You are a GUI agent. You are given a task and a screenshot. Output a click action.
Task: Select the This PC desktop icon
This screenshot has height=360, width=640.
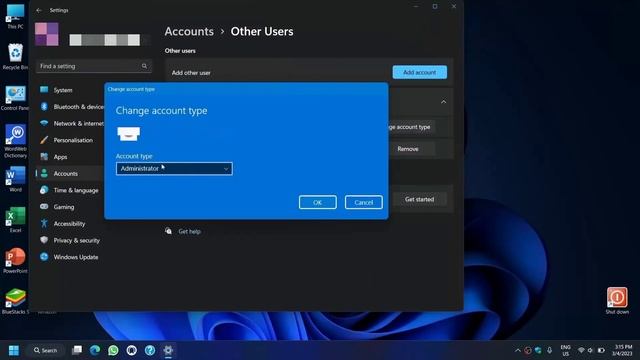[15, 16]
